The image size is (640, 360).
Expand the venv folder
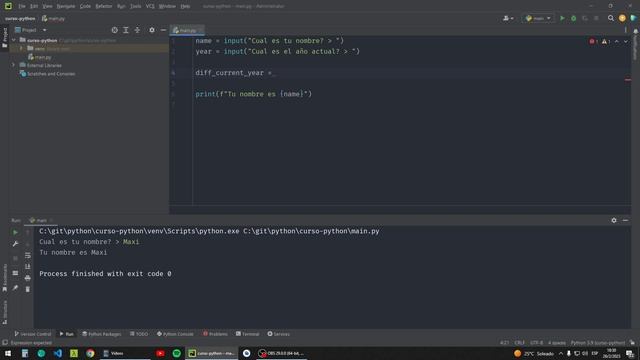point(22,49)
